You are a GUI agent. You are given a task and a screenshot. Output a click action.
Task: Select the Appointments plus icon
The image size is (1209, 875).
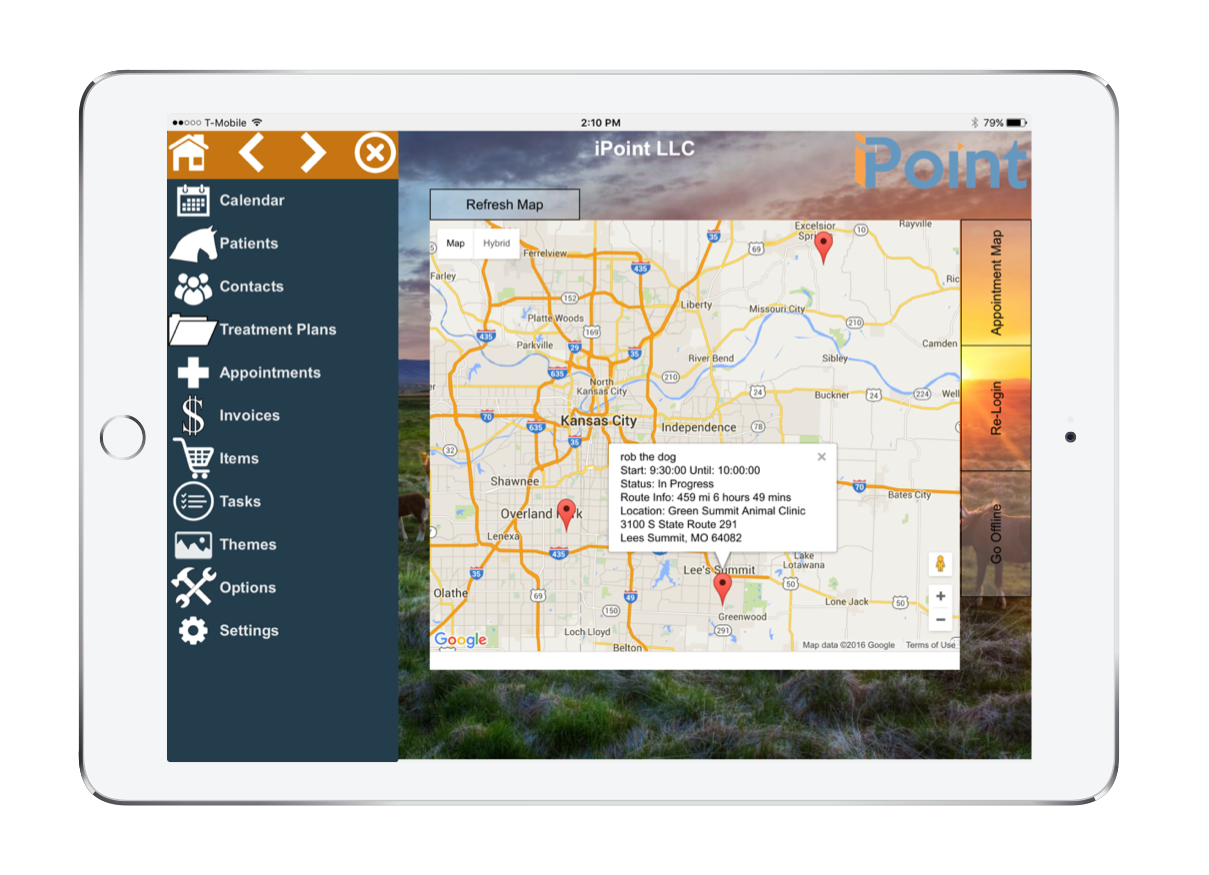(193, 373)
